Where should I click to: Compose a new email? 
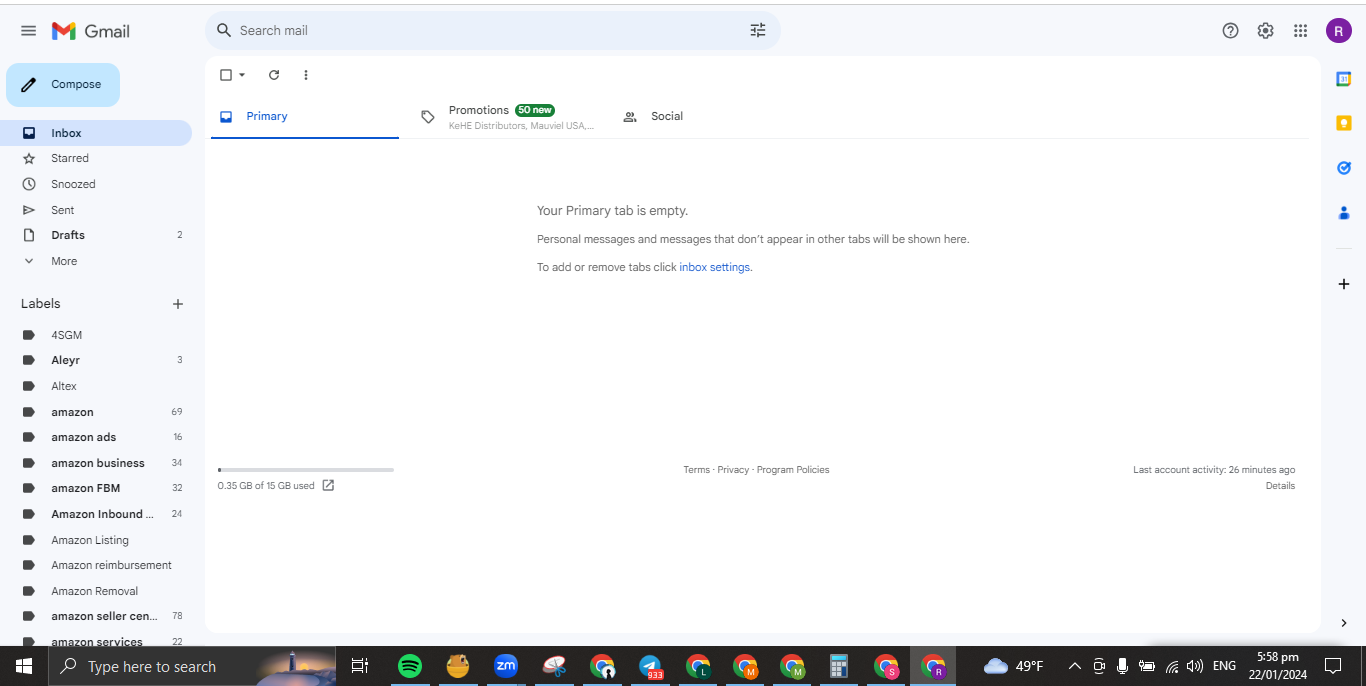click(63, 85)
